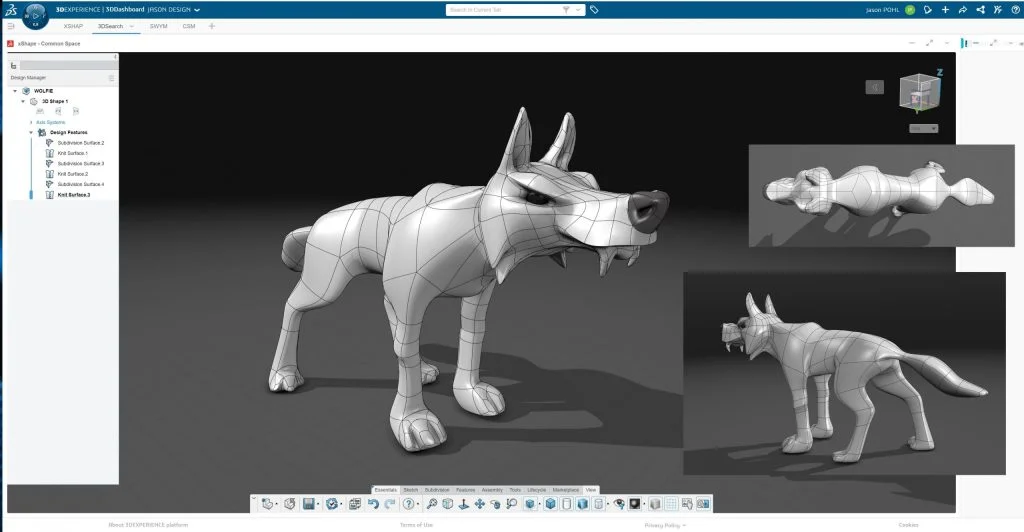Click the tag icon beside search bar

[x=594, y=9]
